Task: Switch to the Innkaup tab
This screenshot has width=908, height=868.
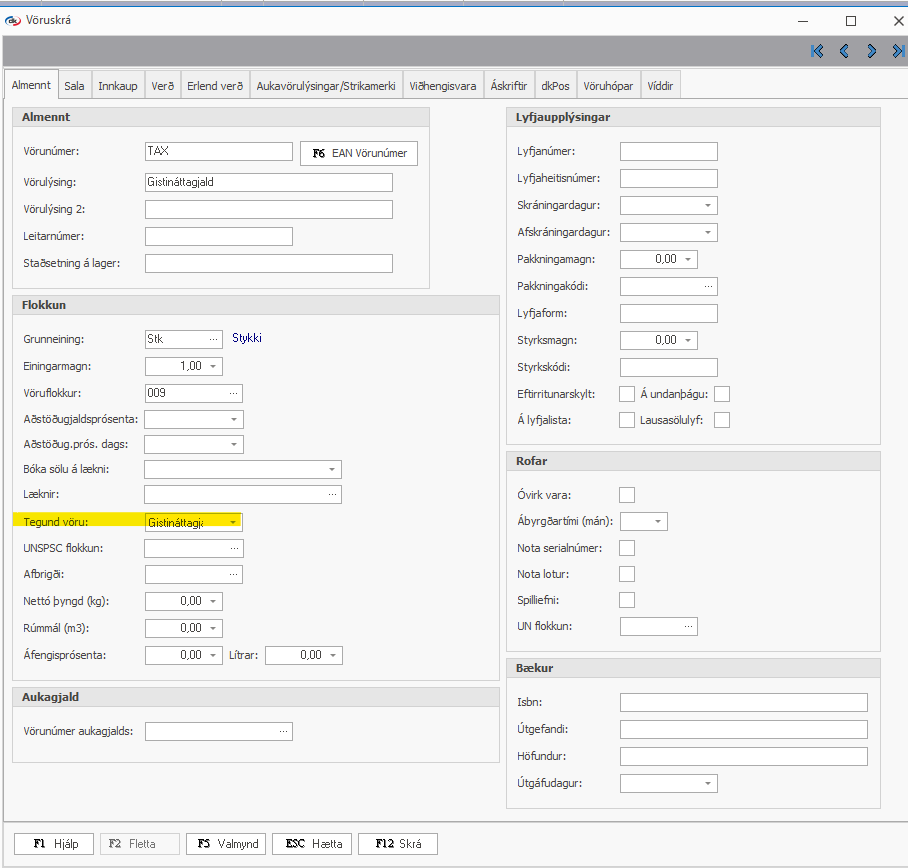Action: tap(118, 86)
